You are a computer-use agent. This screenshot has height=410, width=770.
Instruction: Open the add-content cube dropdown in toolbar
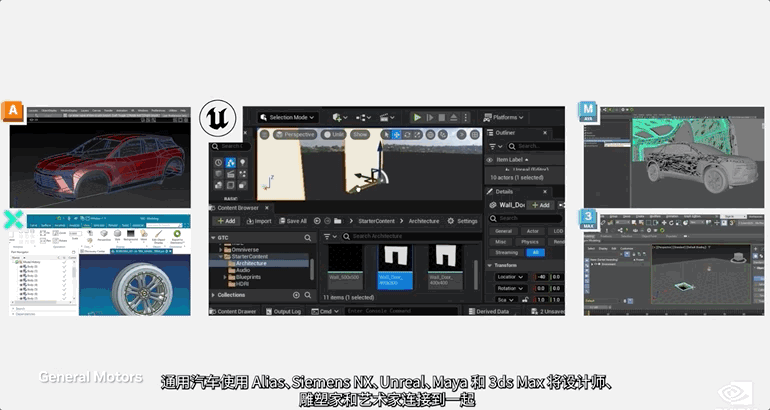click(x=340, y=117)
